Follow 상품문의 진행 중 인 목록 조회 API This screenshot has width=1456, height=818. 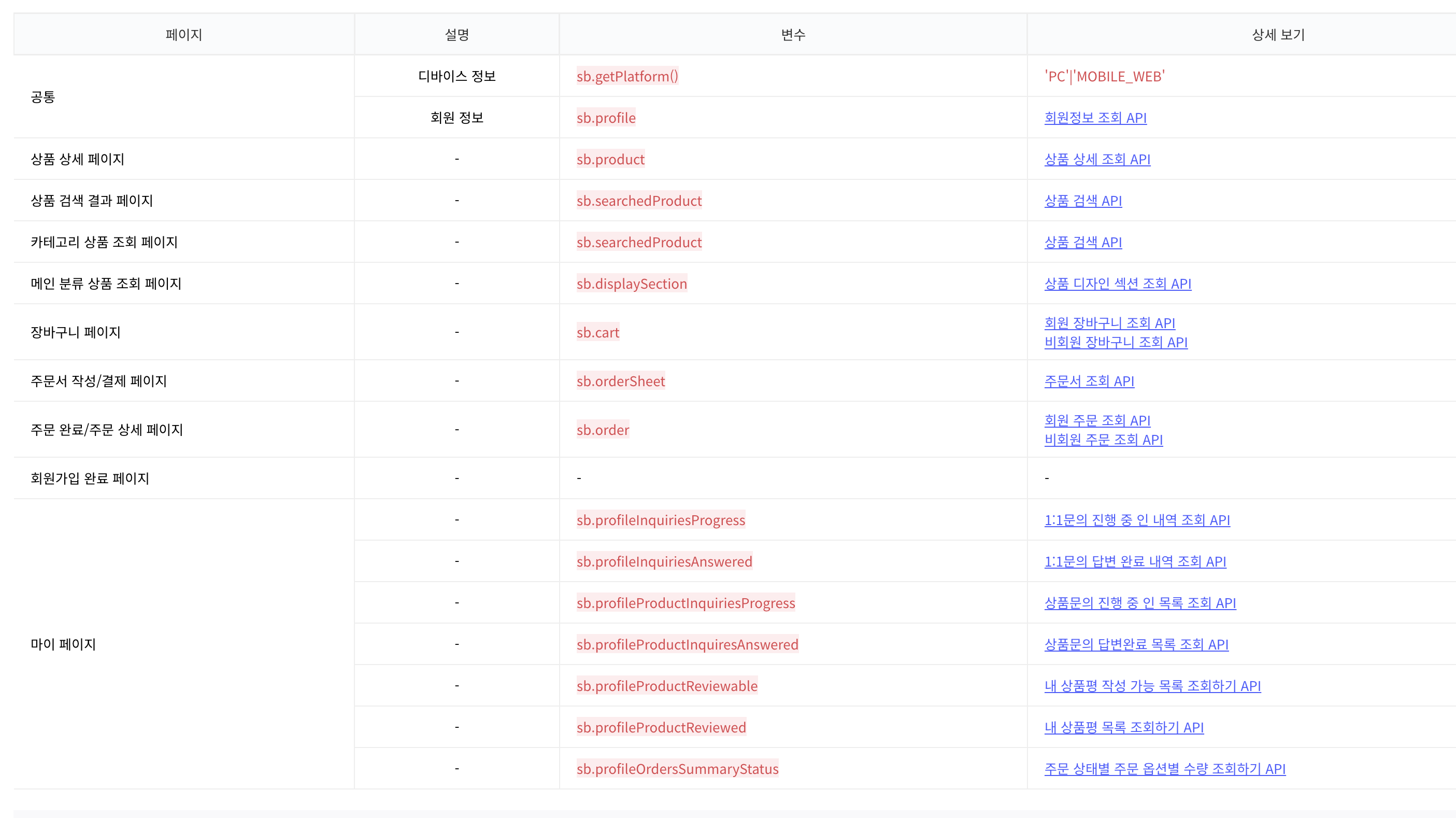click(x=1139, y=603)
